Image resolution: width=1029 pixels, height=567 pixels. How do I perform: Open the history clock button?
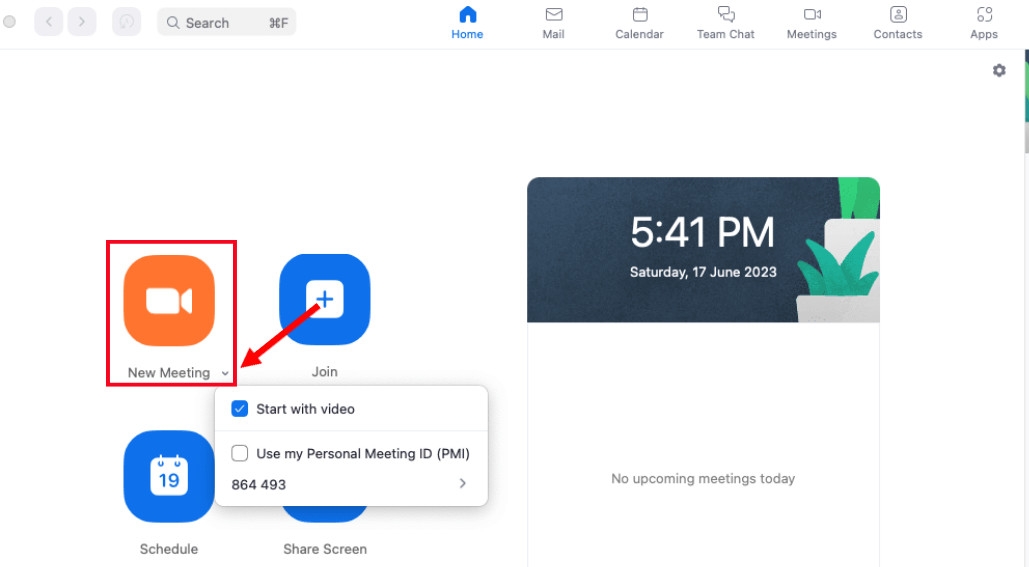(127, 22)
